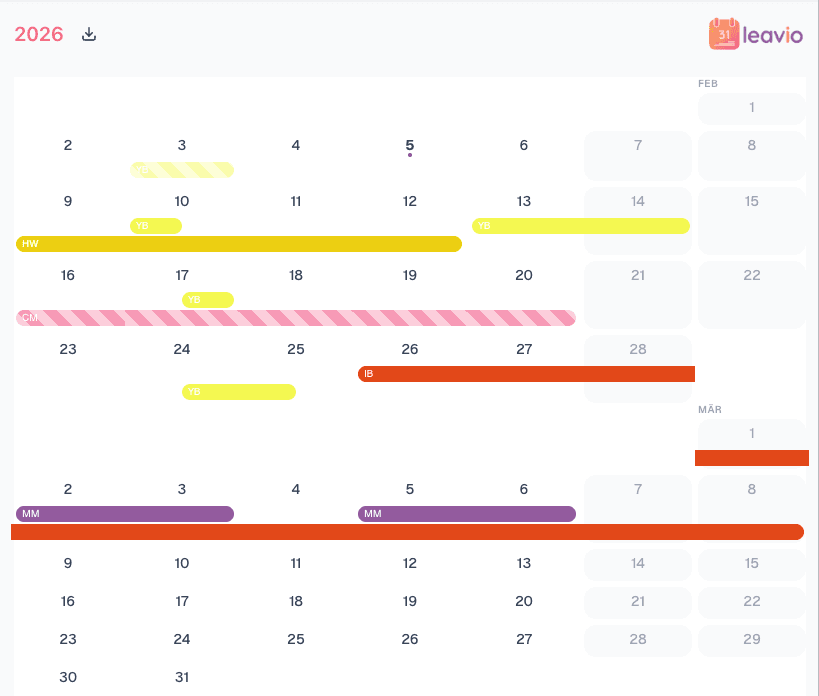Select the March 31 date cell

(182, 677)
